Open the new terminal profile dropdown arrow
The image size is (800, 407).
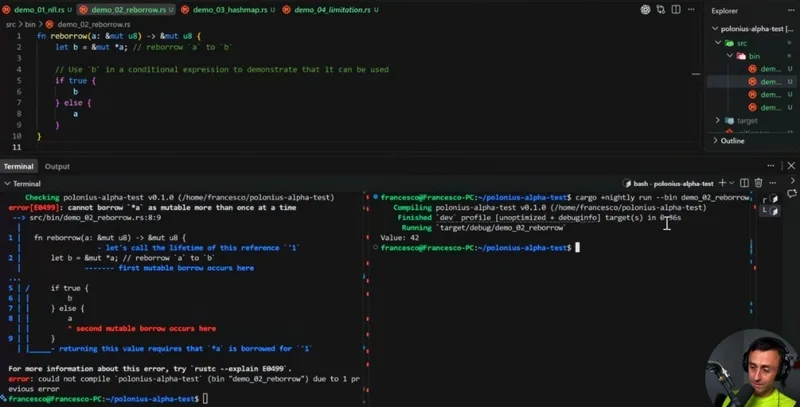pos(732,183)
